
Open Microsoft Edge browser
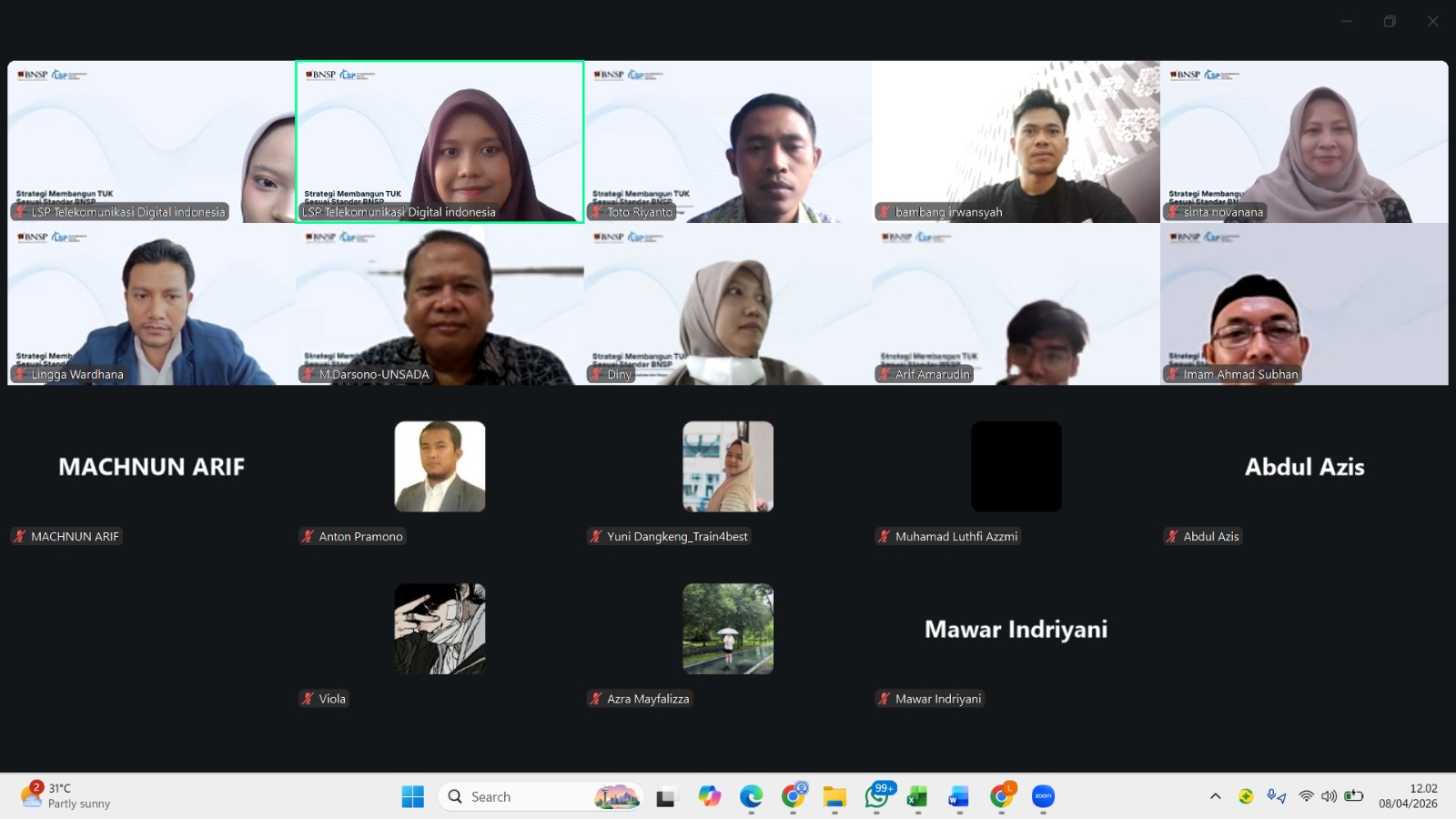click(752, 796)
